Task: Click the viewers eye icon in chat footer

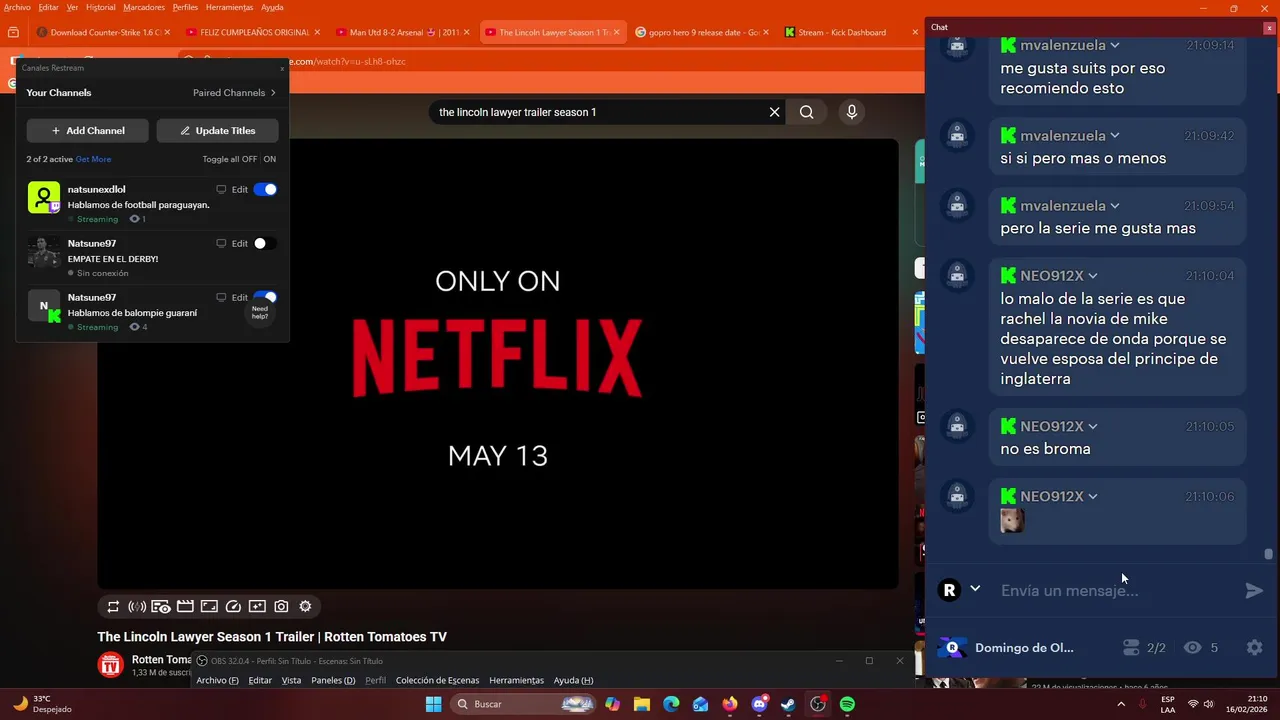Action: (x=1192, y=648)
